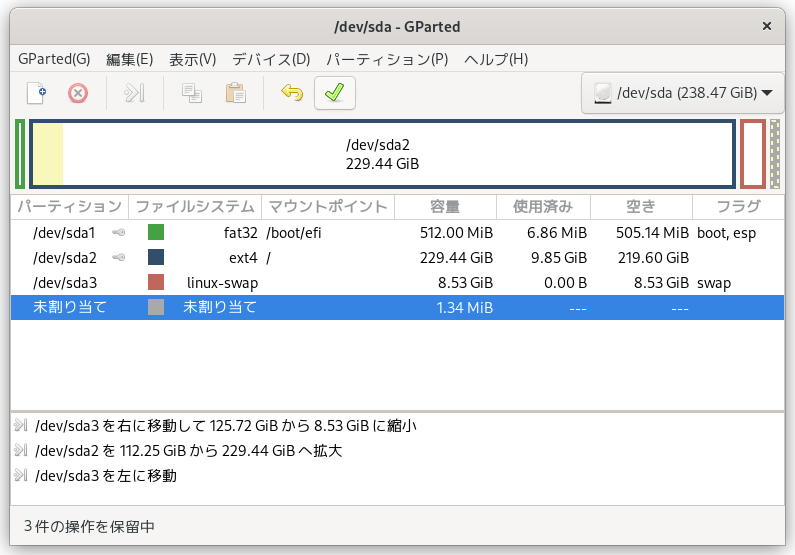Open the 表示(V) menu
Image resolution: width=795 pixels, height=555 pixels.
pyautogui.click(x=193, y=59)
